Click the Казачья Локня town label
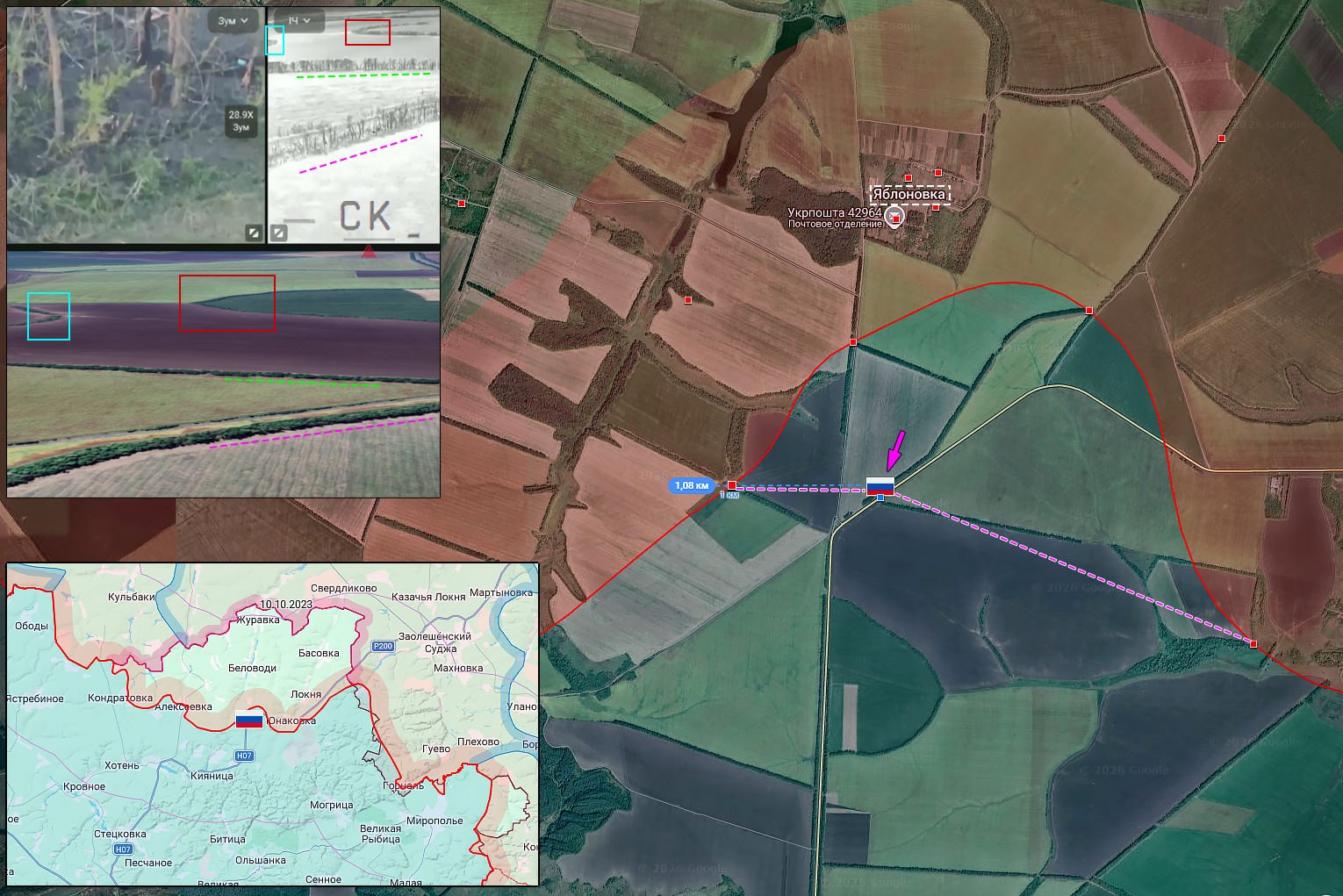Image resolution: width=1343 pixels, height=896 pixels. [428, 597]
